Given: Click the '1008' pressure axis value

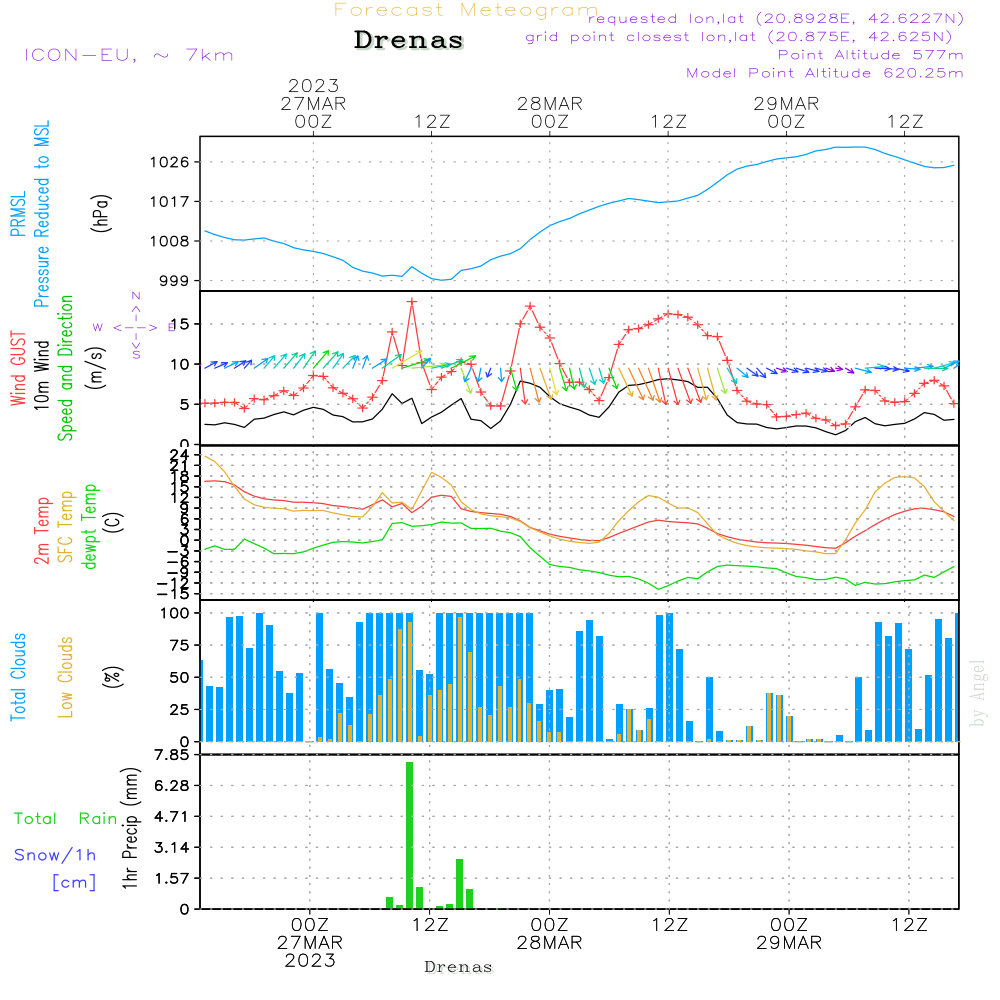Looking at the screenshot, I should coord(170,241).
